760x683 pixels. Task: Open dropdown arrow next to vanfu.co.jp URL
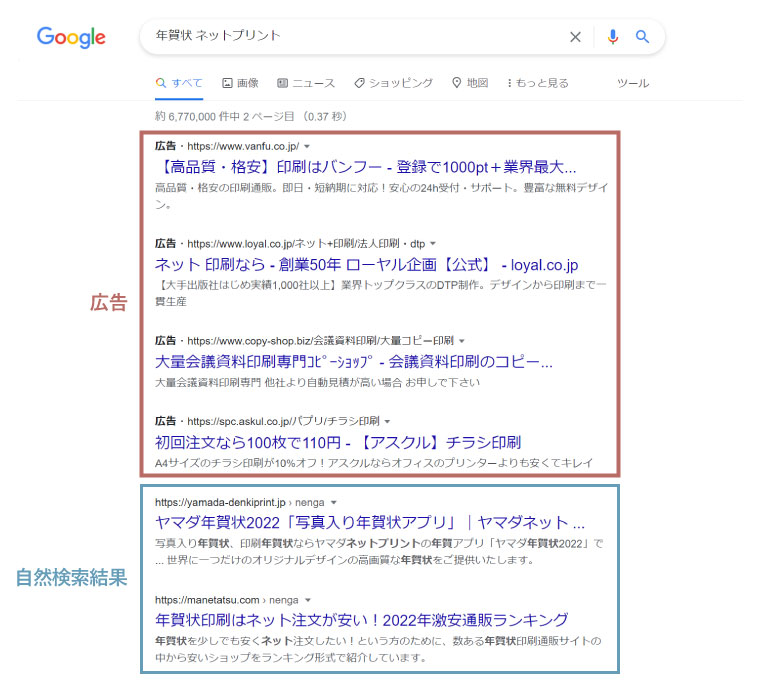(x=307, y=146)
